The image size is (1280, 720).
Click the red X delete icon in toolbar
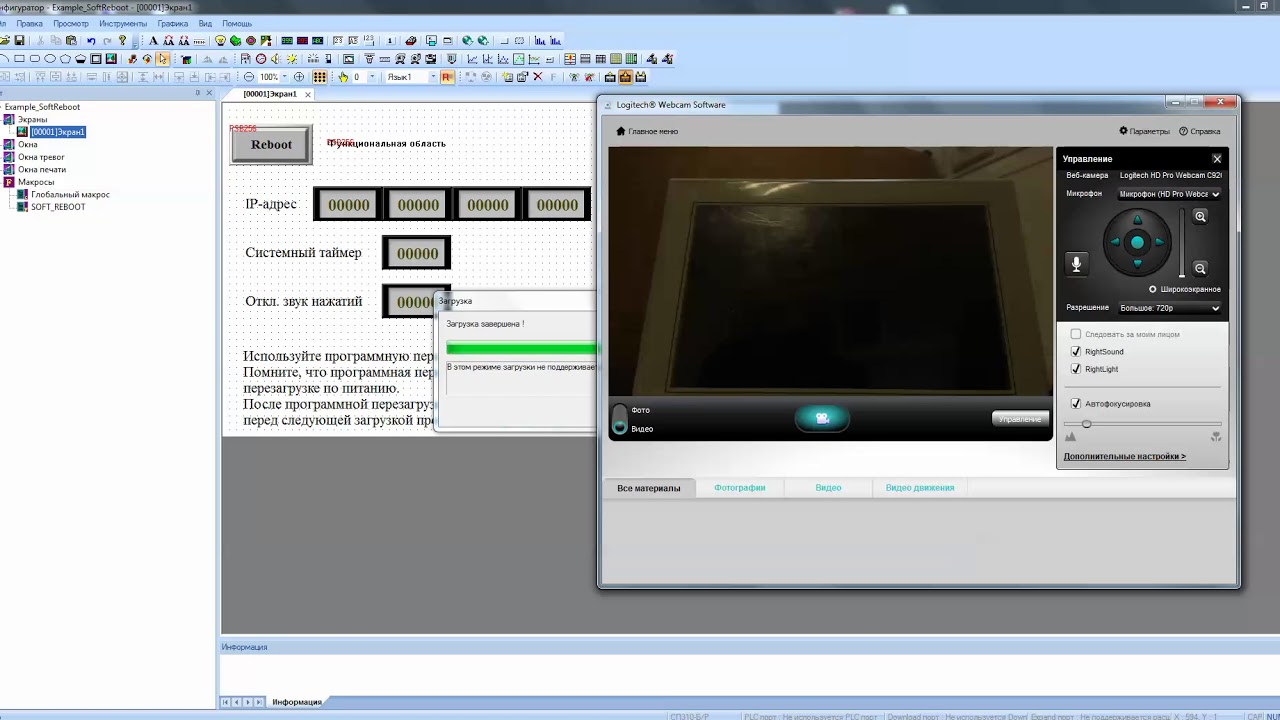[537, 77]
